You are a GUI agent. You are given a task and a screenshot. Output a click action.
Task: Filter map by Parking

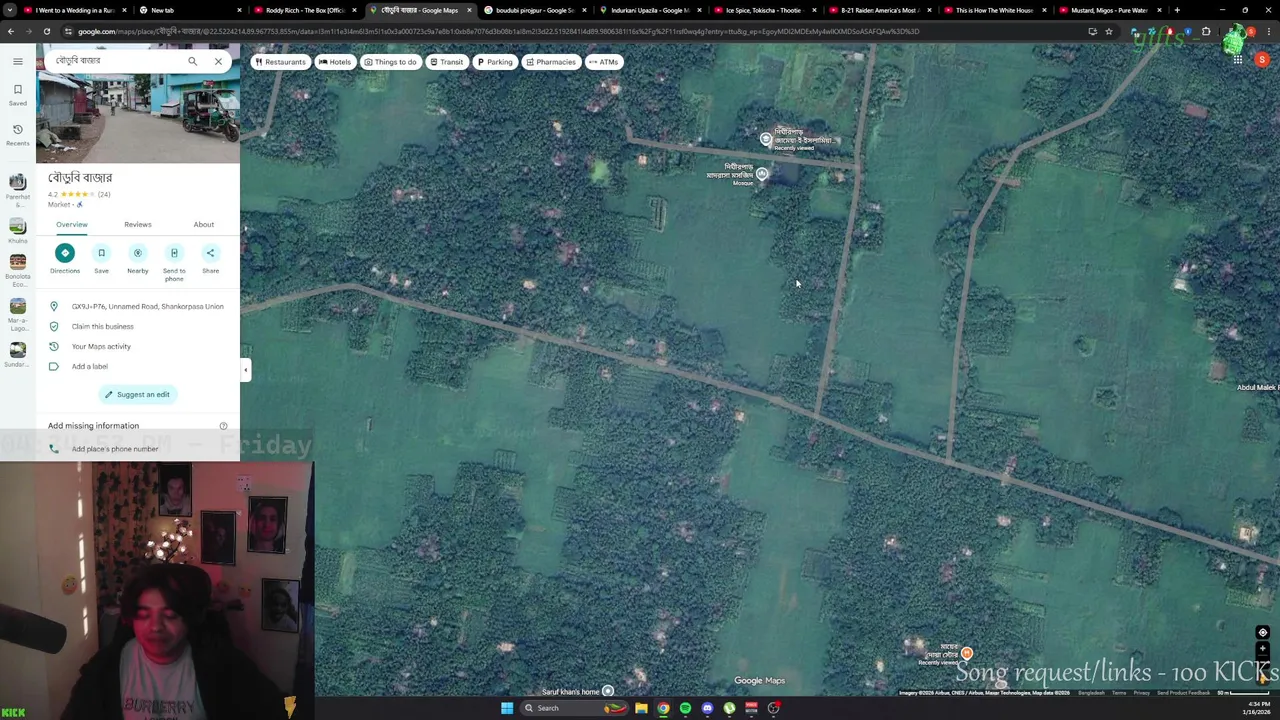[x=495, y=62]
